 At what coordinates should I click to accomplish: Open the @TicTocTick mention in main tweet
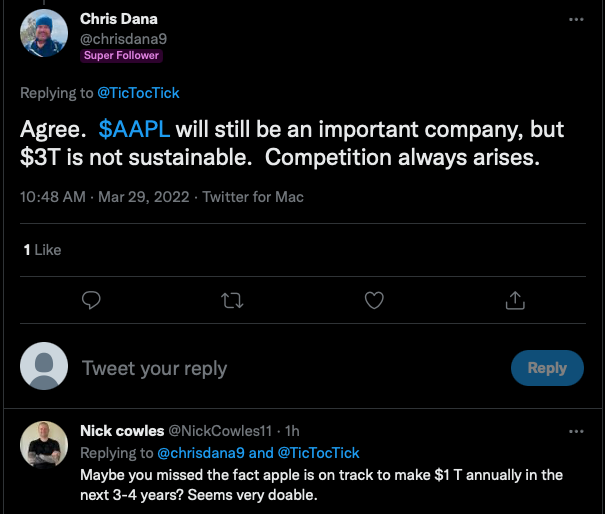(139, 93)
